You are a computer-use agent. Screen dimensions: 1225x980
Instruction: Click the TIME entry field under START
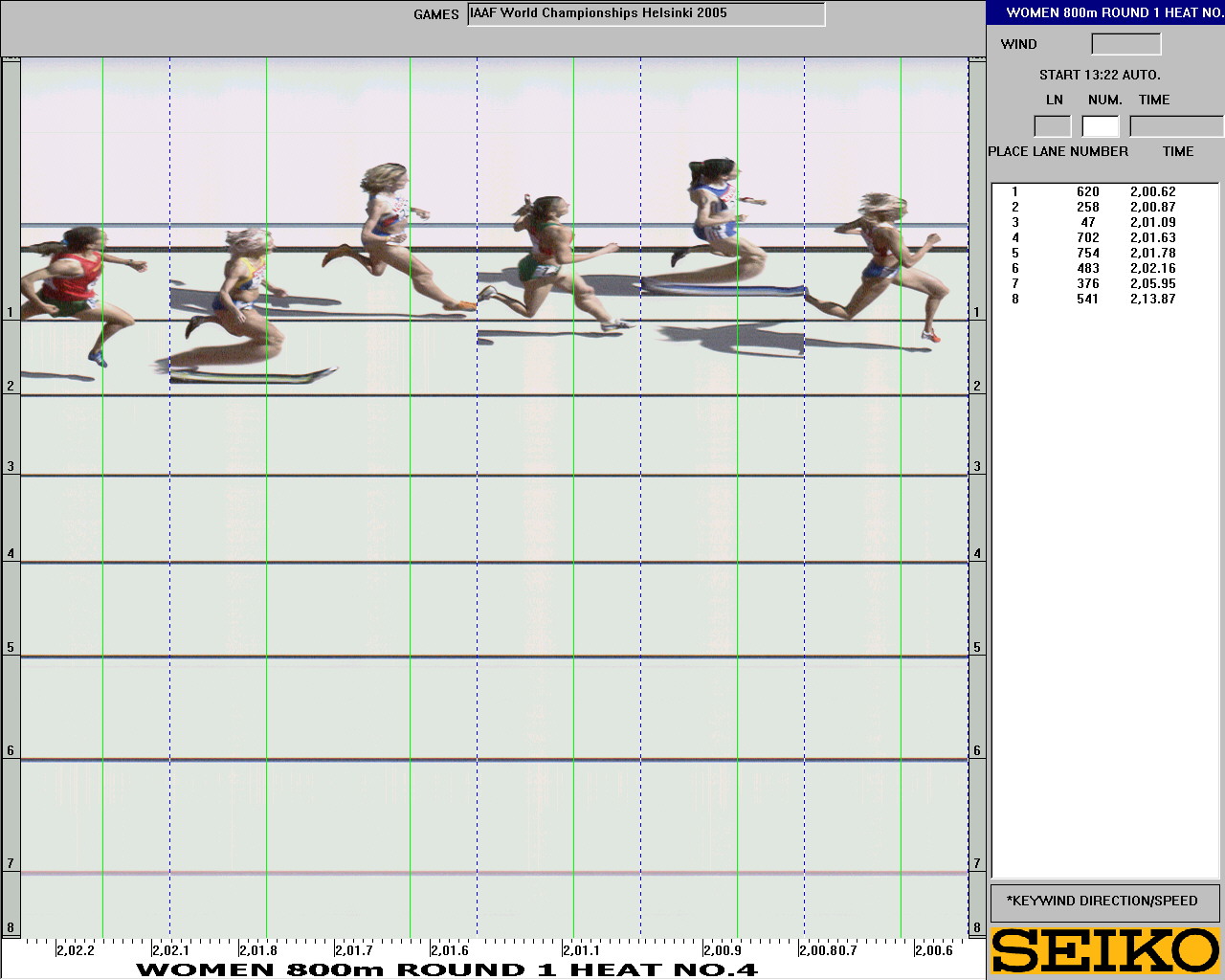1175,126
